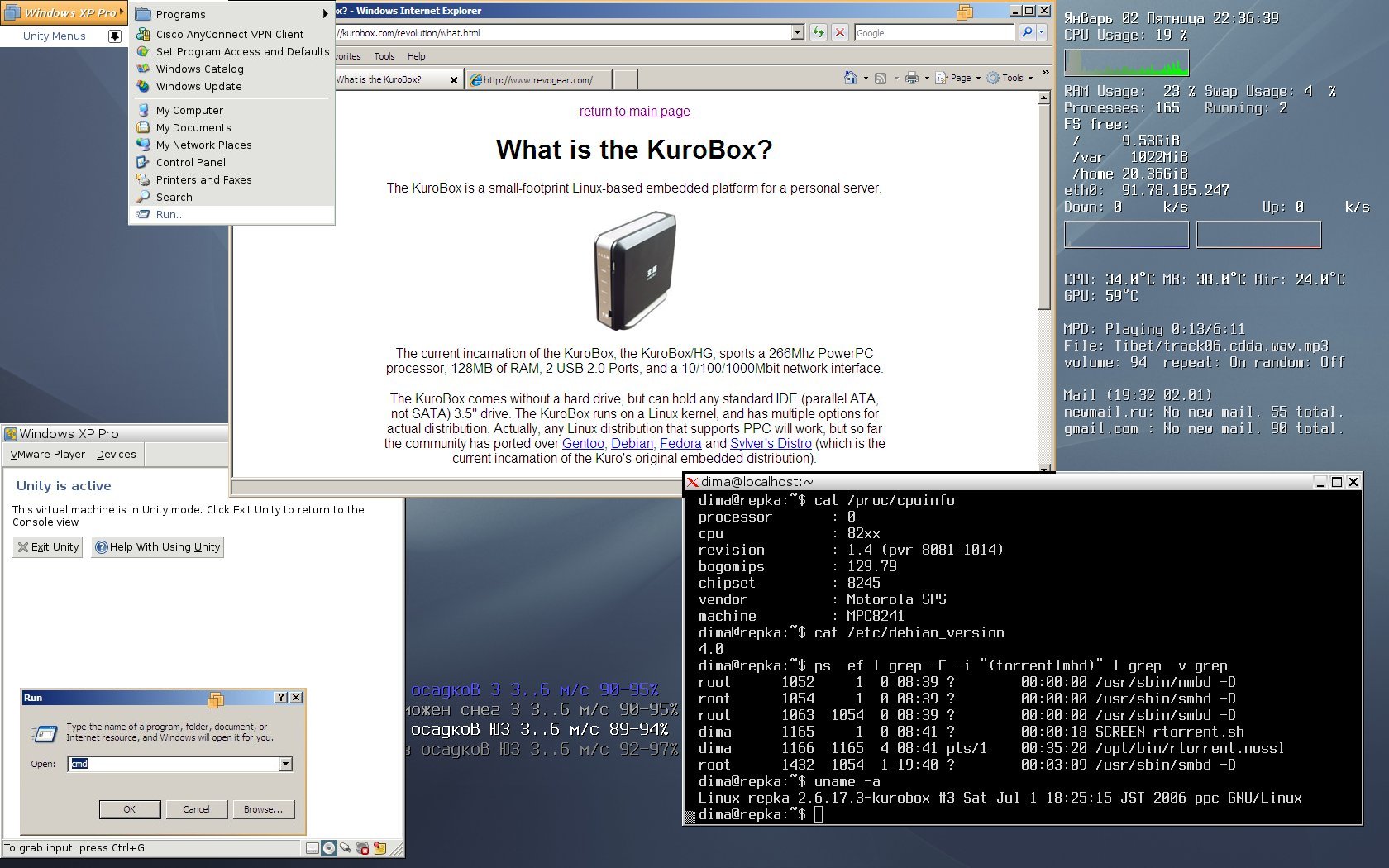Click the Unity overlay icon on Run title bar
The width and height of the screenshot is (1389, 868).
click(215, 699)
